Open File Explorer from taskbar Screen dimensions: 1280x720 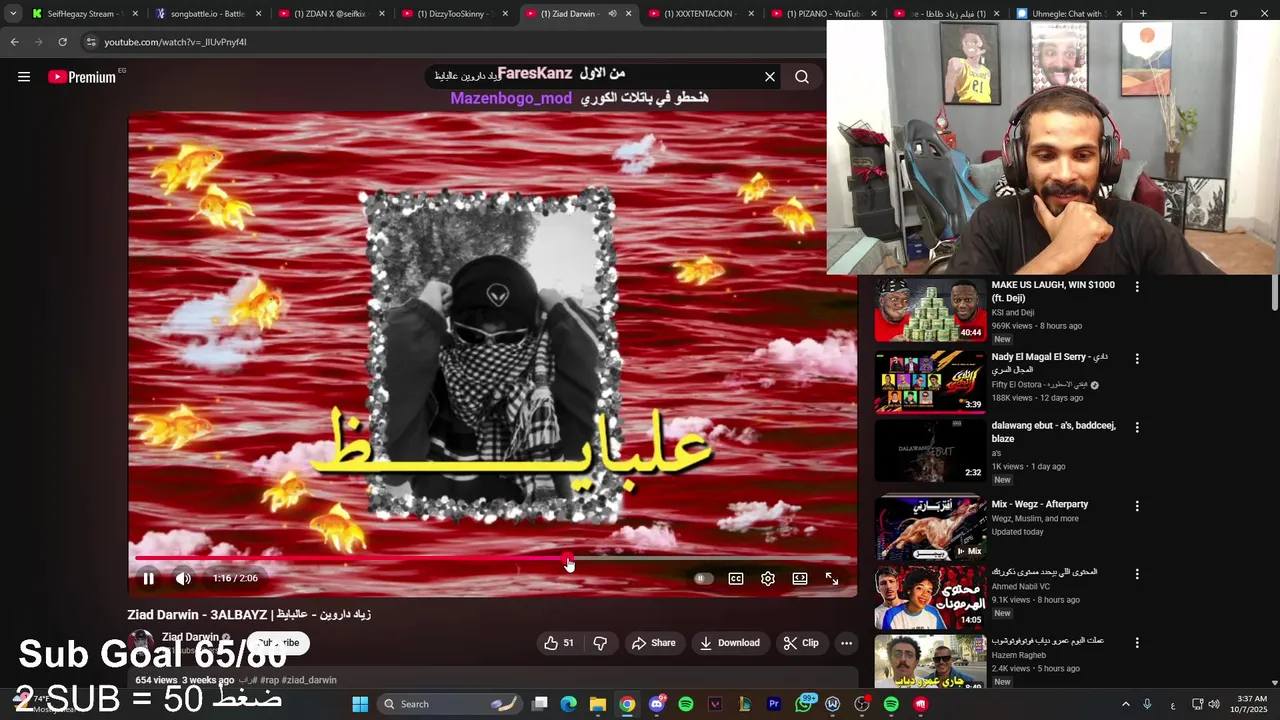click(x=598, y=704)
